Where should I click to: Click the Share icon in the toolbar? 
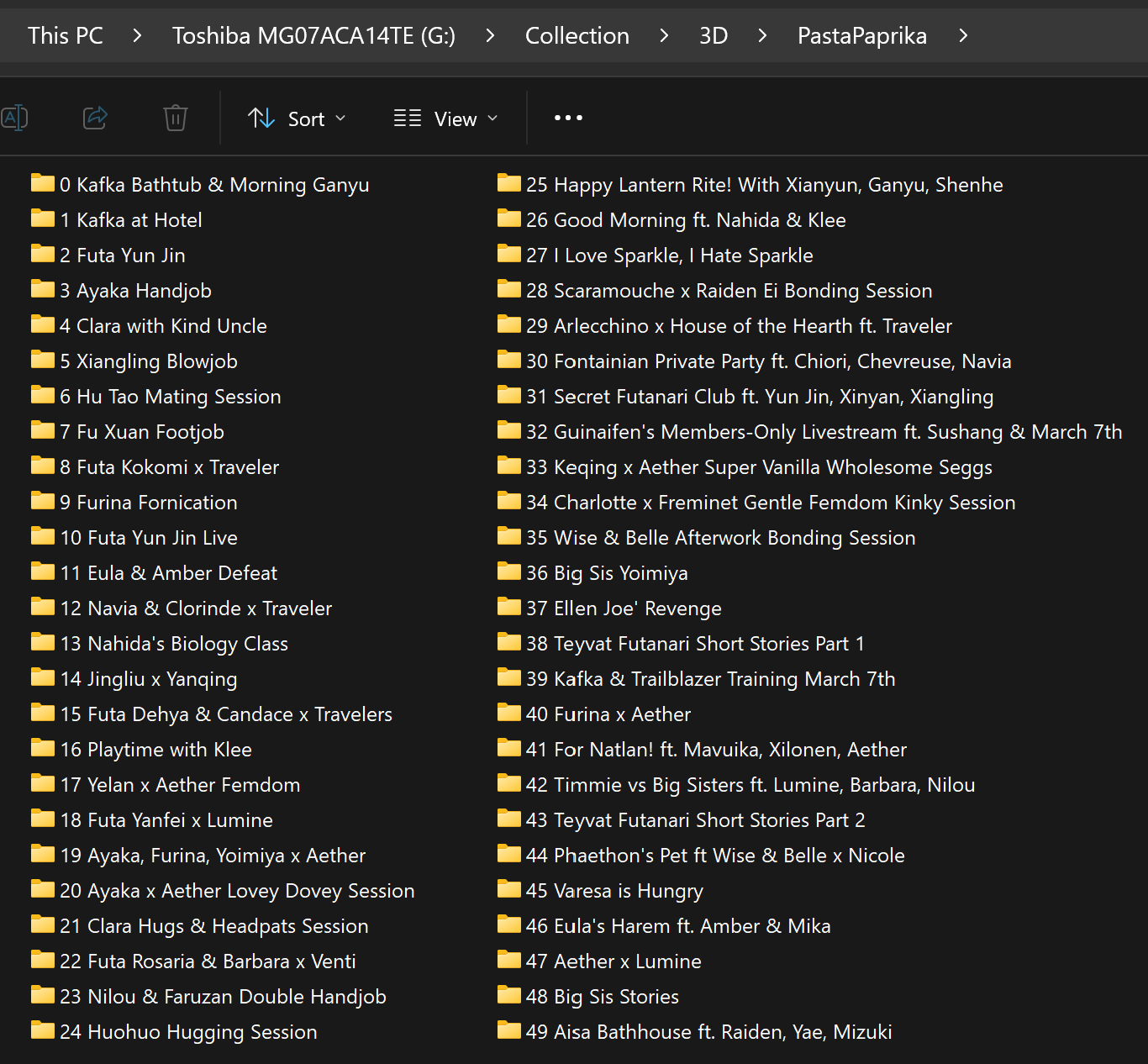[95, 118]
